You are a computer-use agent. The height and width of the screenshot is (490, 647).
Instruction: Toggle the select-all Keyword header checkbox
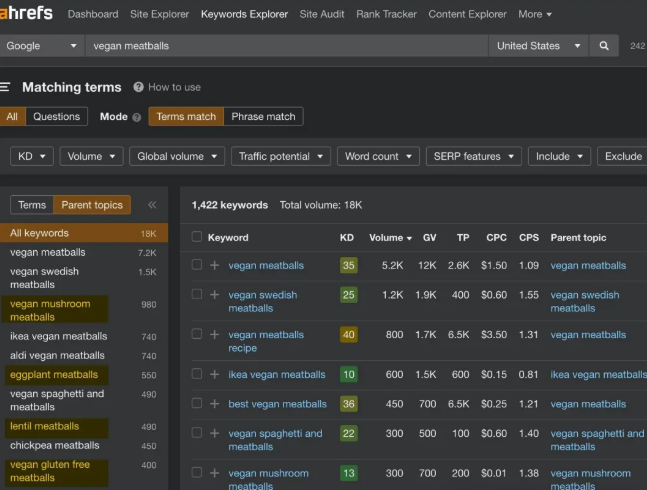coord(197,237)
